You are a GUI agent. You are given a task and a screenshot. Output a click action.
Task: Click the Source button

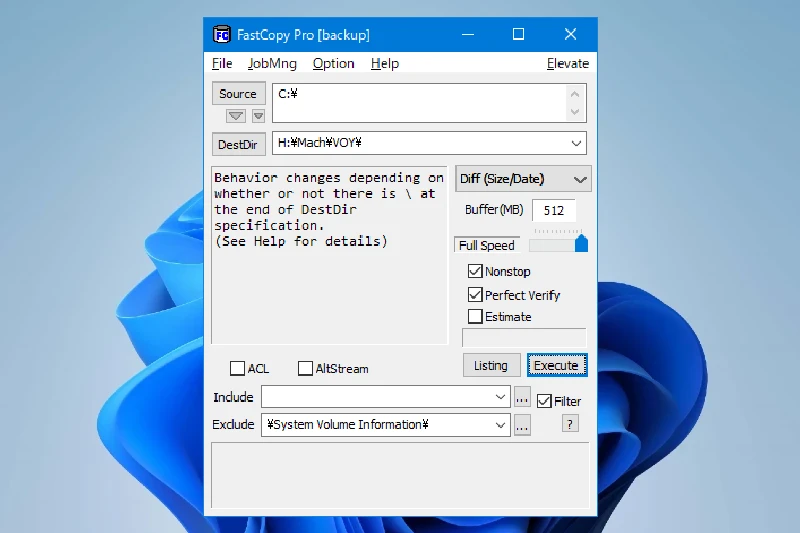[x=238, y=94]
